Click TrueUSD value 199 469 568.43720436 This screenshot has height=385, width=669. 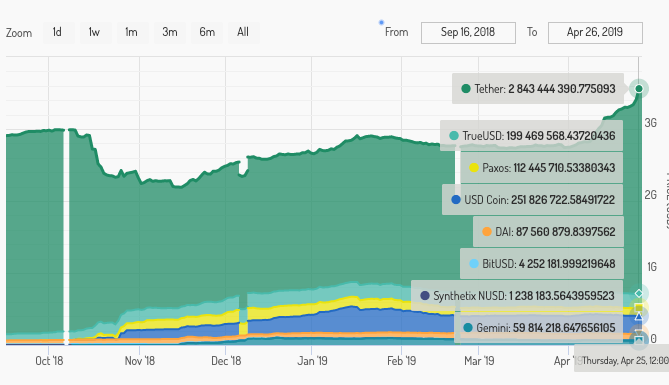(x=561, y=136)
